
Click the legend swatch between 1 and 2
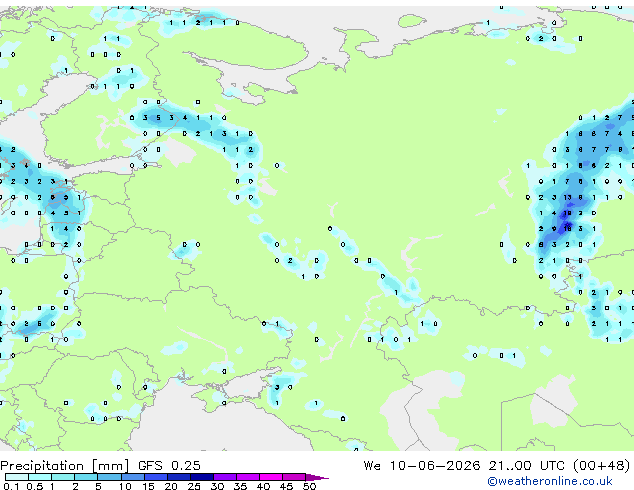[x=63, y=477]
